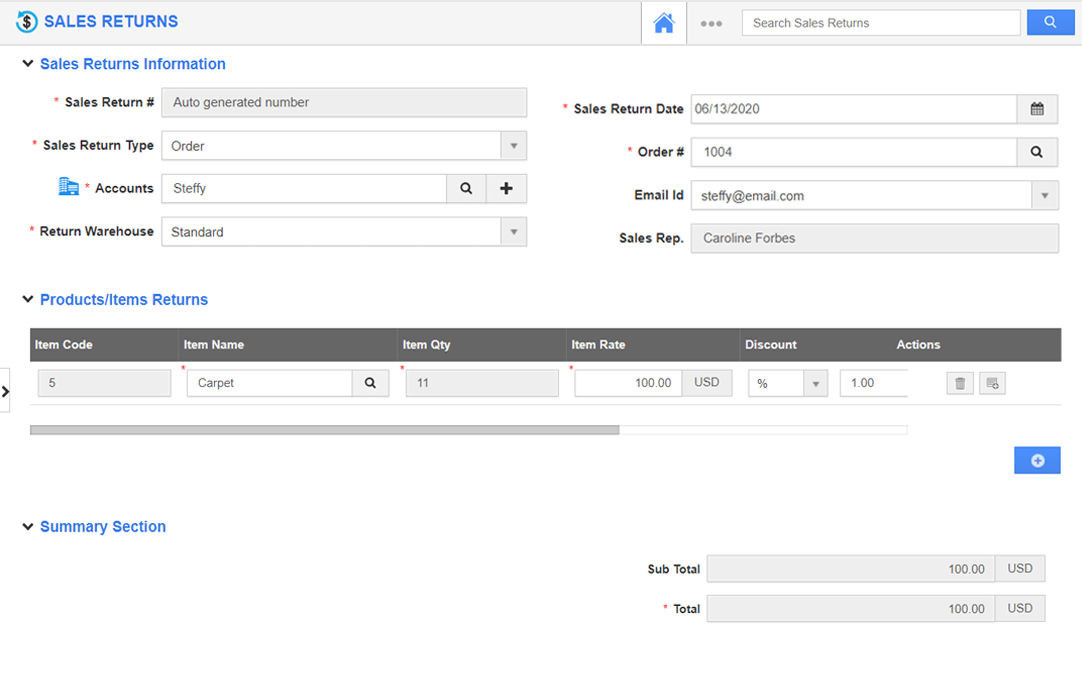Search Accounts with the magnifier icon
The image size is (1082, 689).
pyautogui.click(x=466, y=188)
